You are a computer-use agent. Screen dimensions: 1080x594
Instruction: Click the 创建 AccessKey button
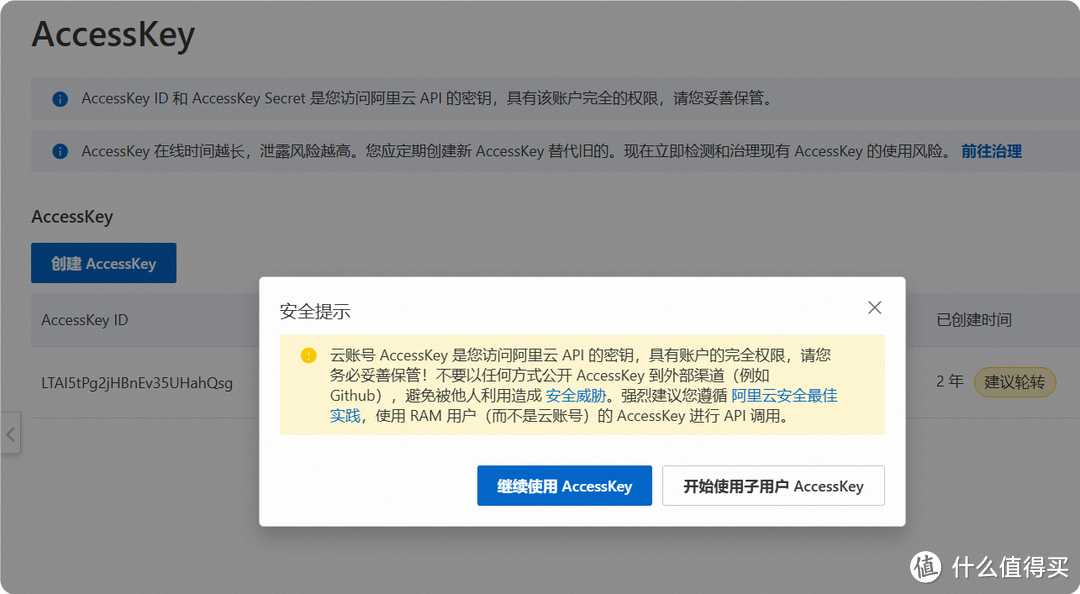click(x=103, y=263)
